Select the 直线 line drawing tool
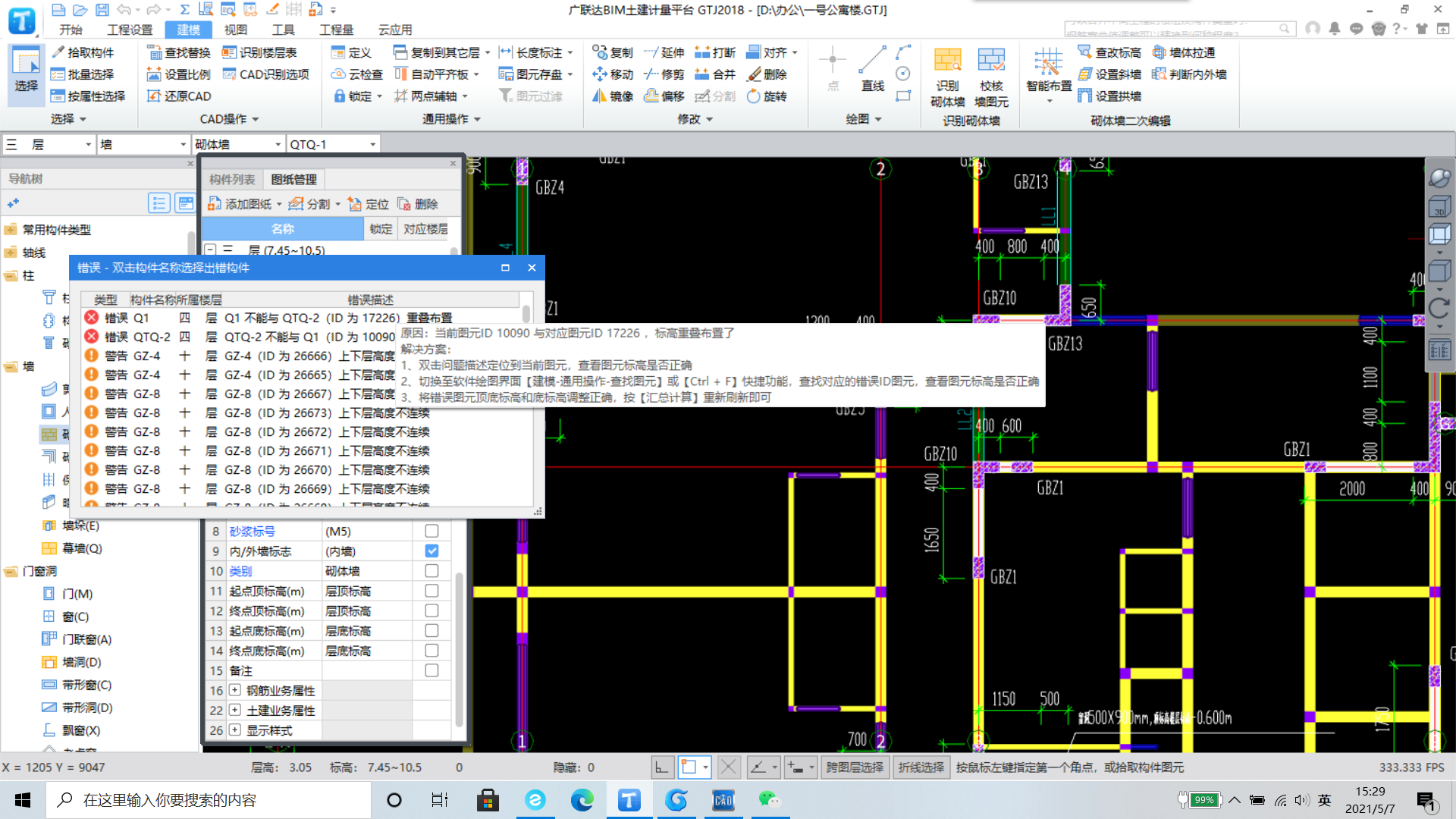 tap(872, 69)
